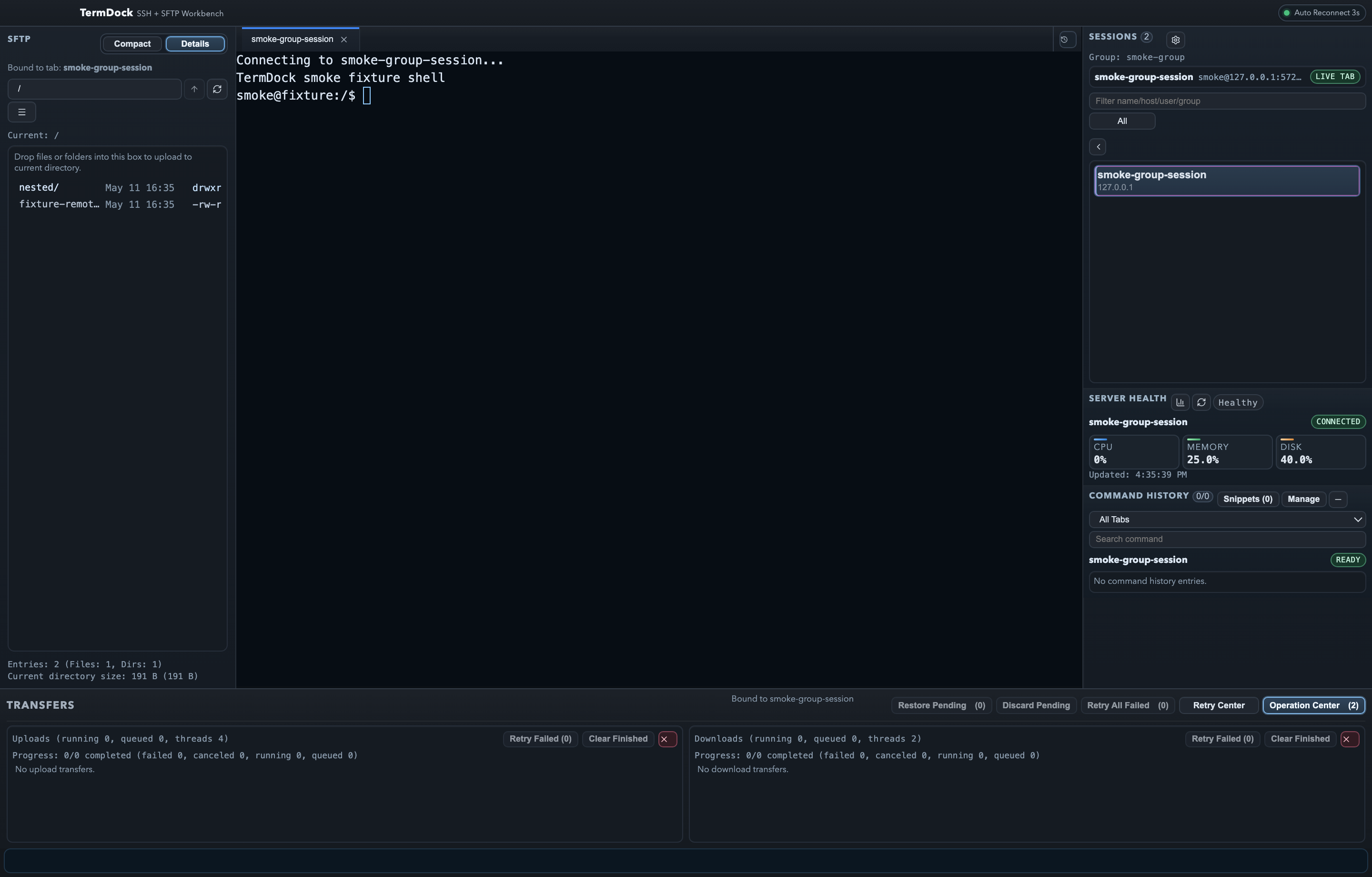Open the Retry Center
Screen dimensions: 1372x877
click(1219, 706)
